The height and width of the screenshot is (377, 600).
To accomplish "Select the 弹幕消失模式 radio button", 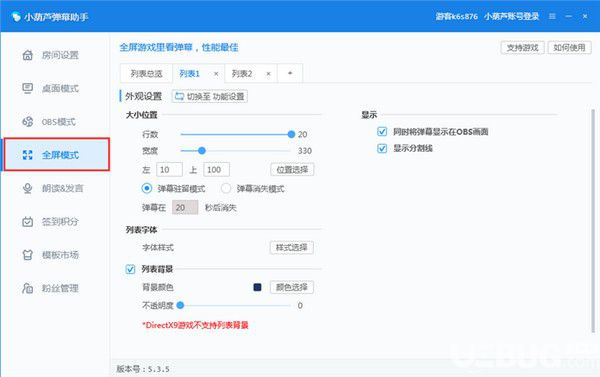I will [226, 188].
